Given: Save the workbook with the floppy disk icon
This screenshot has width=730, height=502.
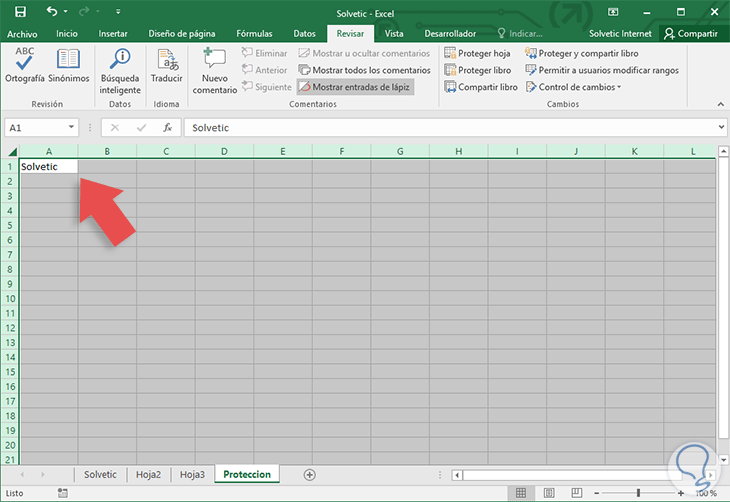Looking at the screenshot, I should click(x=20, y=12).
